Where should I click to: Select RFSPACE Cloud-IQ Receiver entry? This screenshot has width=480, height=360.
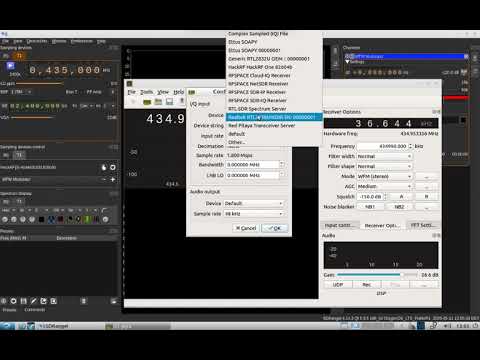(274, 75)
